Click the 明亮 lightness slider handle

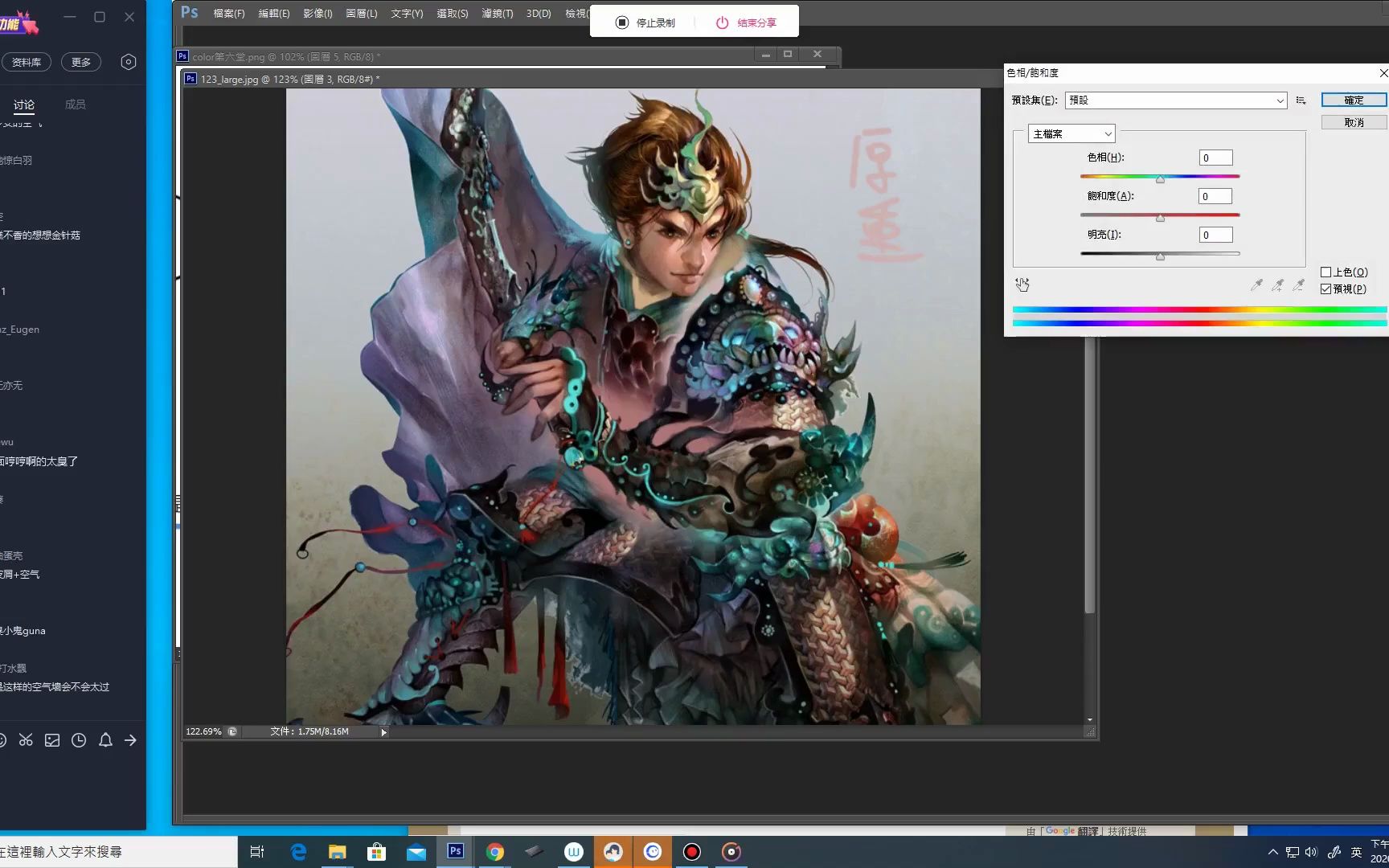click(x=1160, y=256)
